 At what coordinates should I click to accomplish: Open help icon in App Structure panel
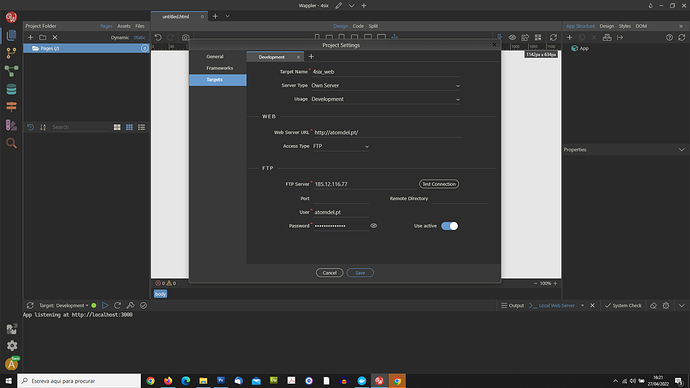point(669,37)
